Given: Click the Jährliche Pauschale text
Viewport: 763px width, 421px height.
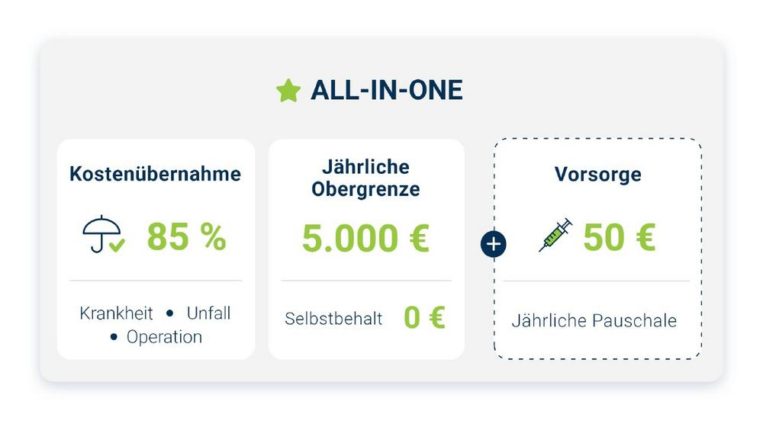Looking at the screenshot, I should pos(594,321).
